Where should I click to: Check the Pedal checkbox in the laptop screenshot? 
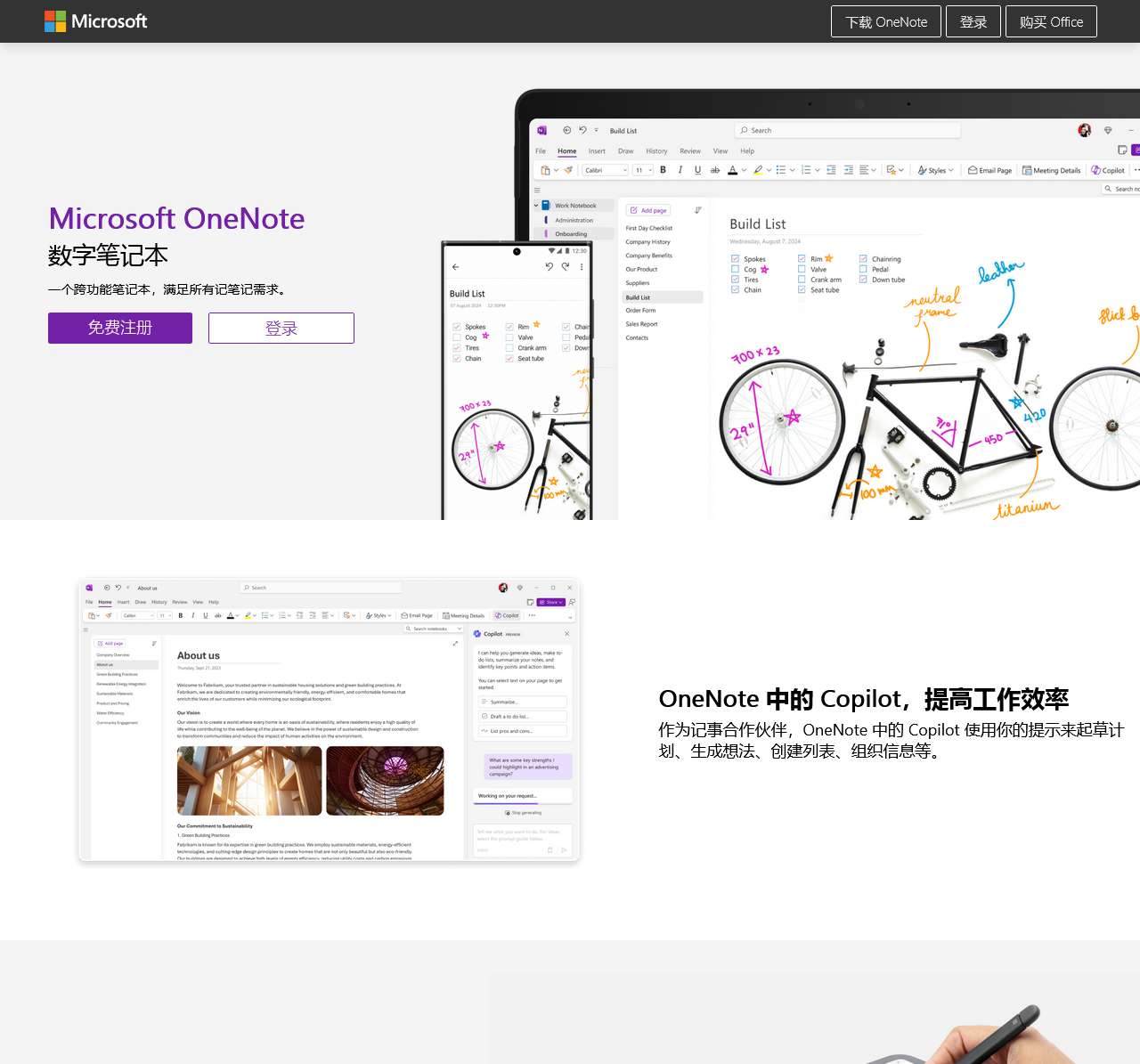tap(863, 269)
